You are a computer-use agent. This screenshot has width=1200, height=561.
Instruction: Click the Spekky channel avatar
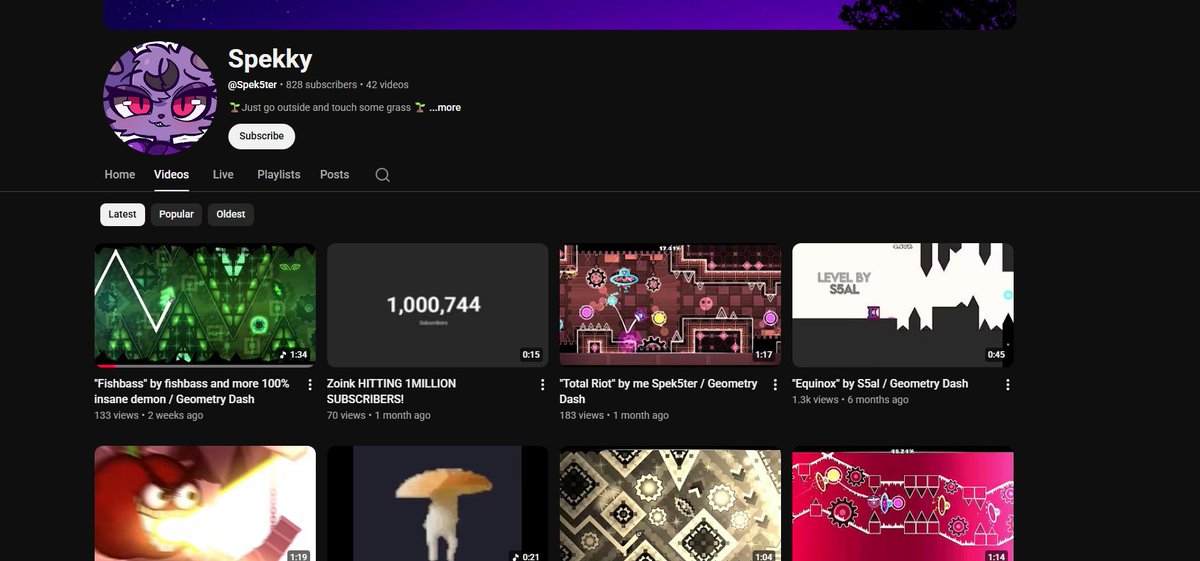tap(160, 98)
